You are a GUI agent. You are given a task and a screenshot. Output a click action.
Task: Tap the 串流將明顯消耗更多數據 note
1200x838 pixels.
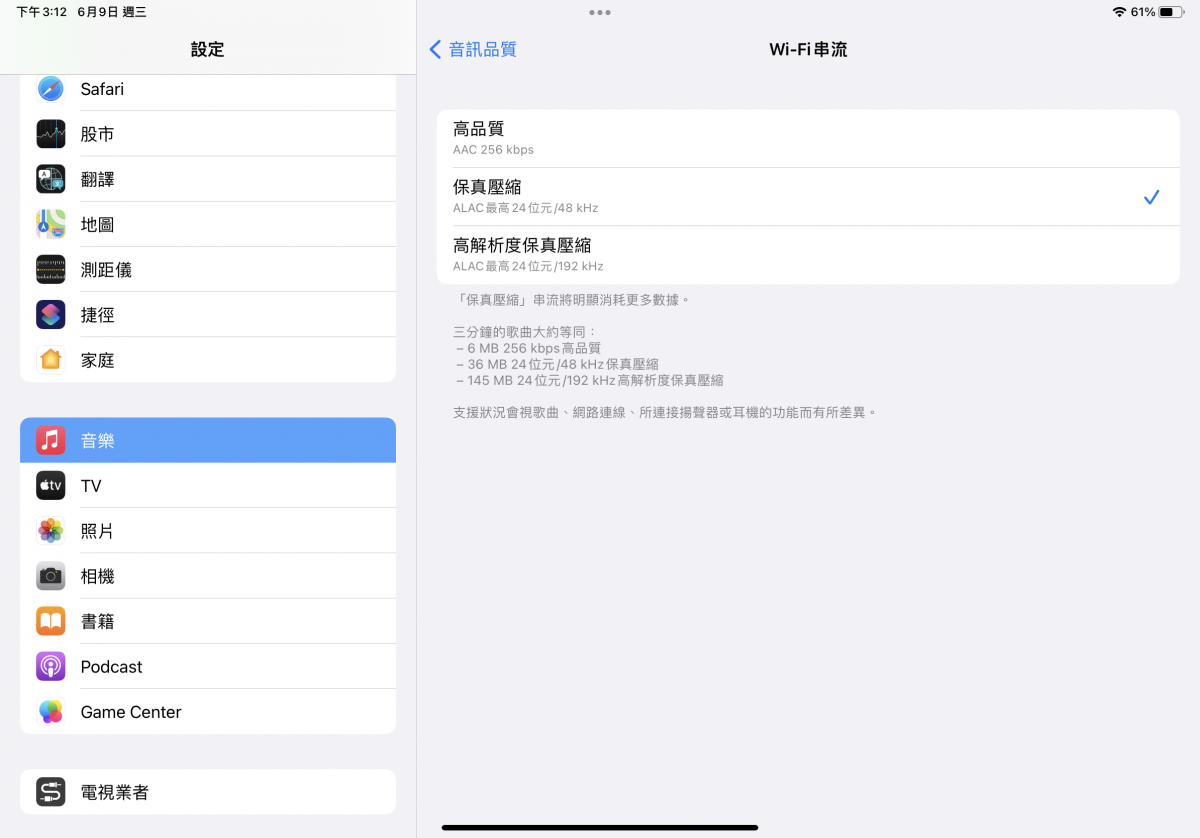pyautogui.click(x=572, y=300)
